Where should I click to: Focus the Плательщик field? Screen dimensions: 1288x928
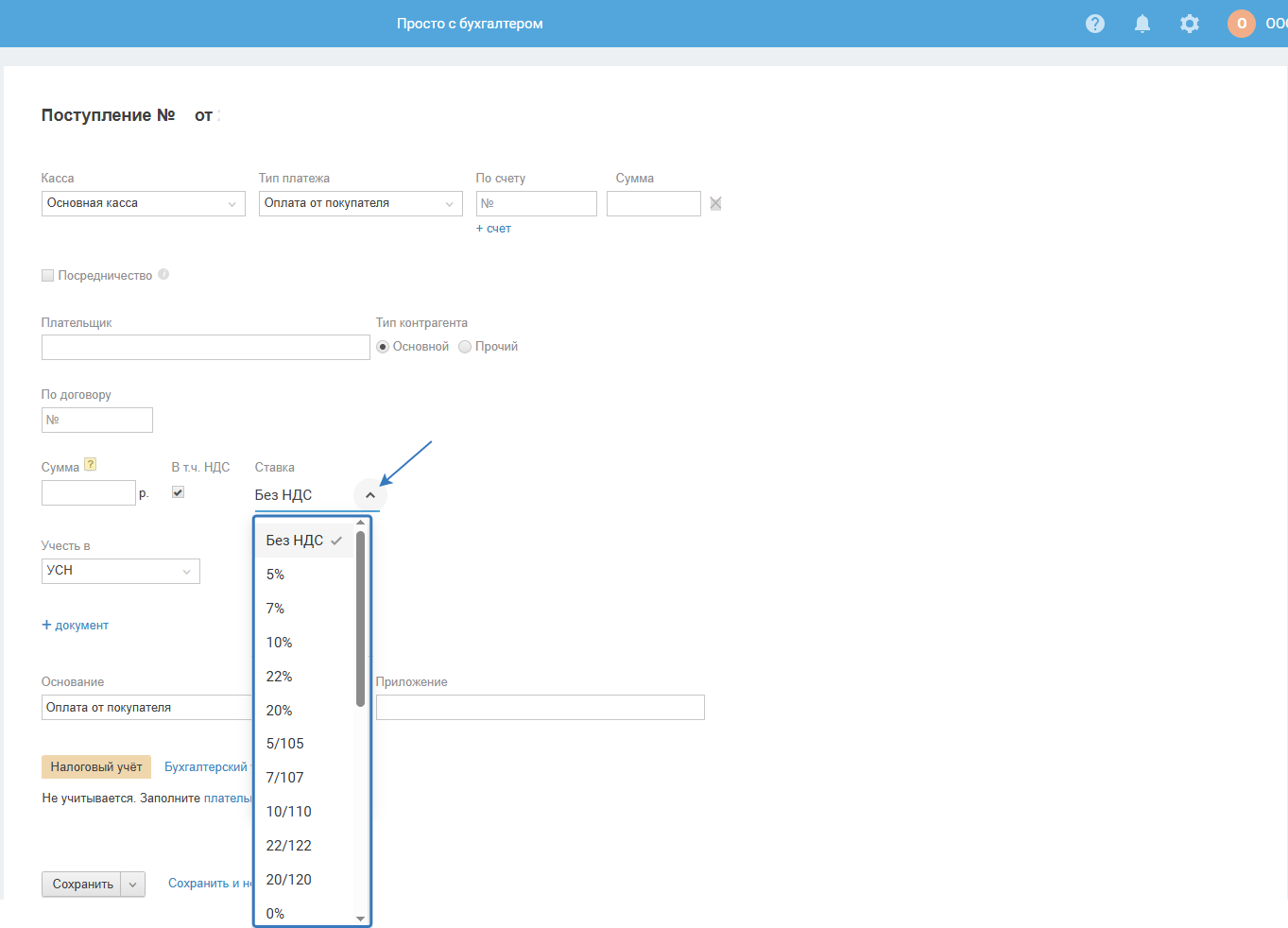tap(206, 348)
